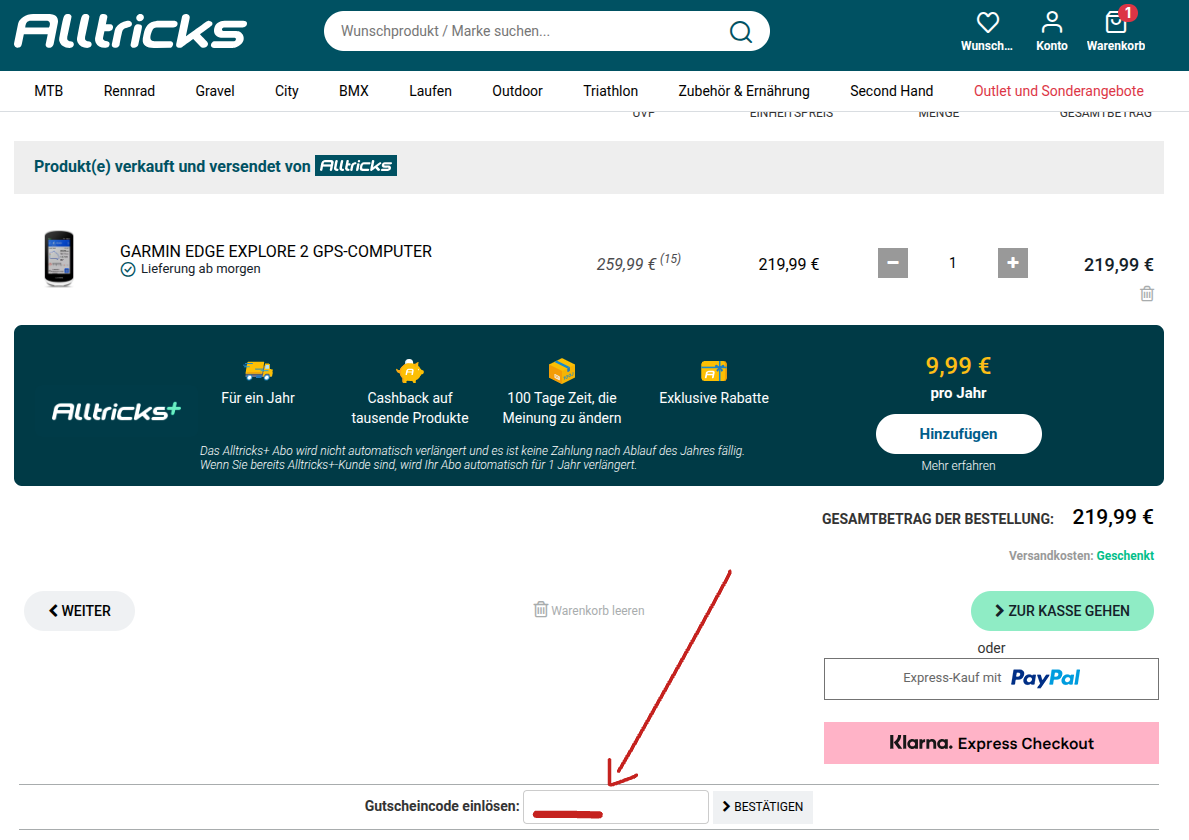Open Garmin Edge Explore 2 product thumbnail
Viewport: 1189px width, 840px height.
(x=59, y=259)
